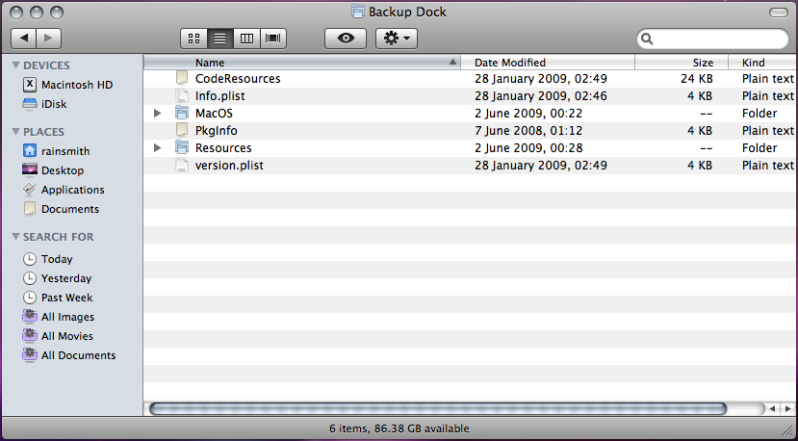Click the scroll right arrow

tap(788, 408)
